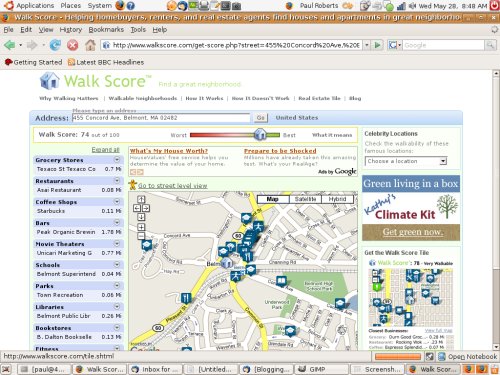Click the Go button beside address
Viewport: 500px width, 375px height.
coord(261,118)
